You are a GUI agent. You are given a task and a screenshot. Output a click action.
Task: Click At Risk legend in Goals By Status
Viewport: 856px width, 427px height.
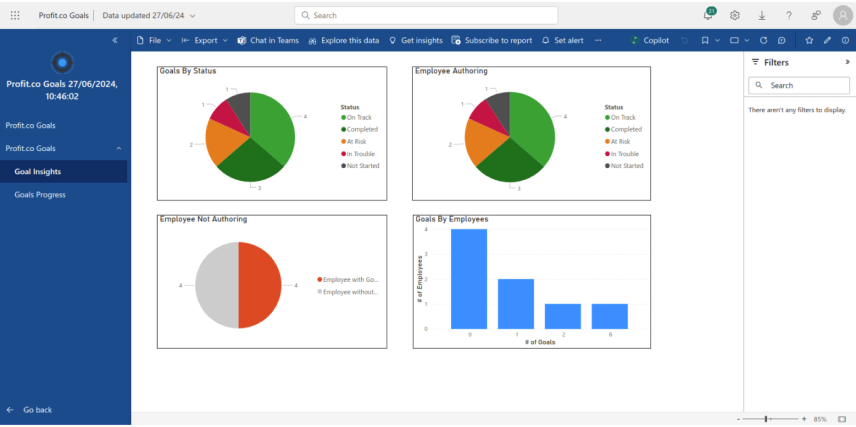tap(353, 141)
